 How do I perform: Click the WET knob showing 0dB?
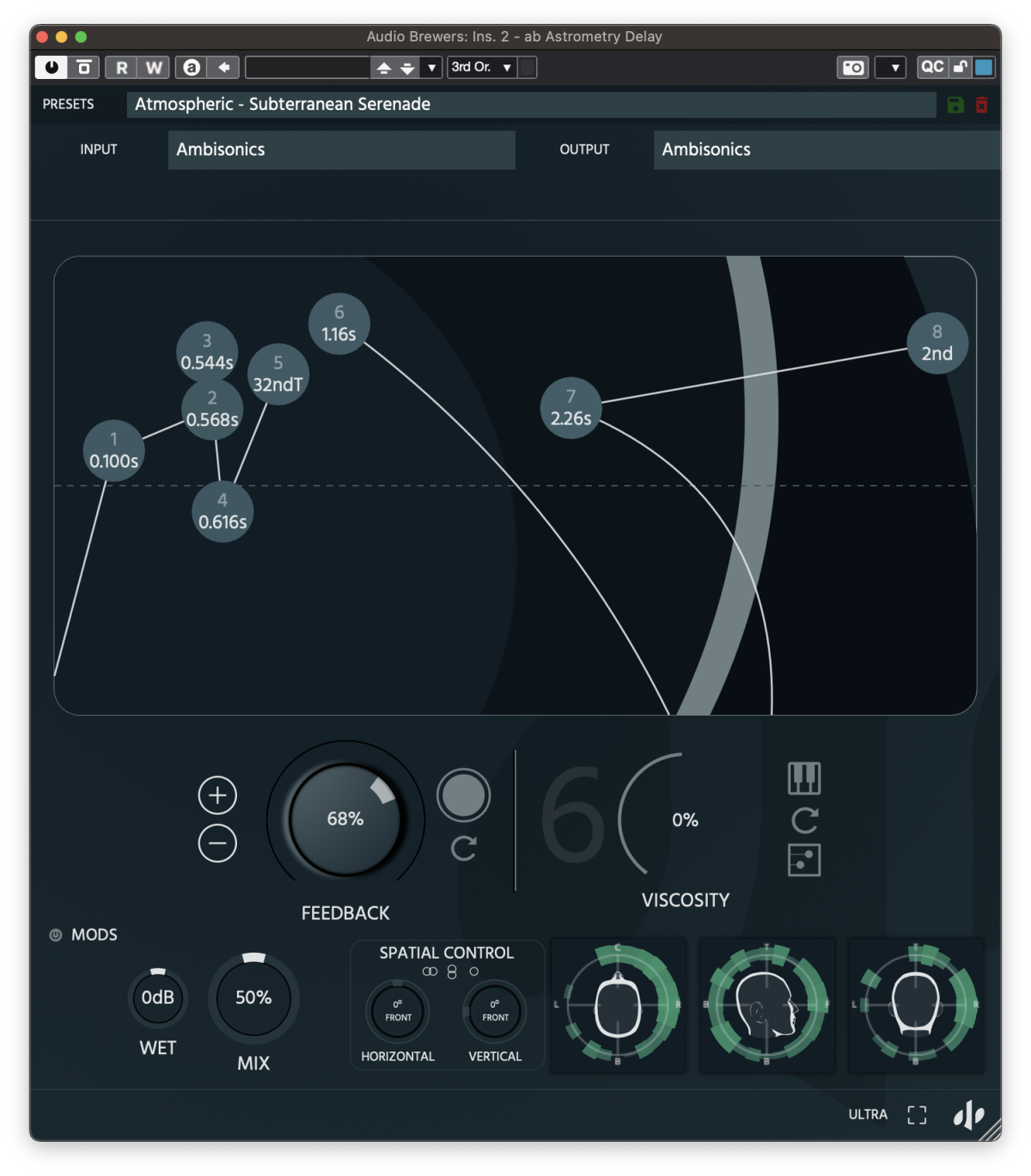pos(157,997)
